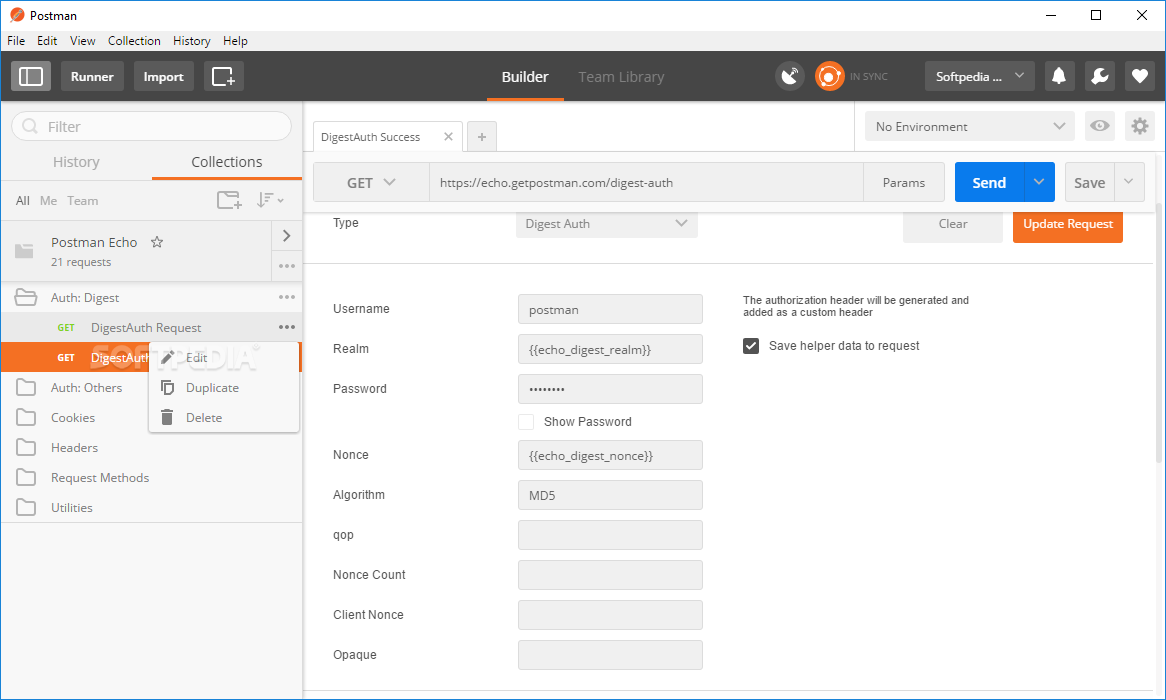Open the Collection menu

click(x=134, y=41)
